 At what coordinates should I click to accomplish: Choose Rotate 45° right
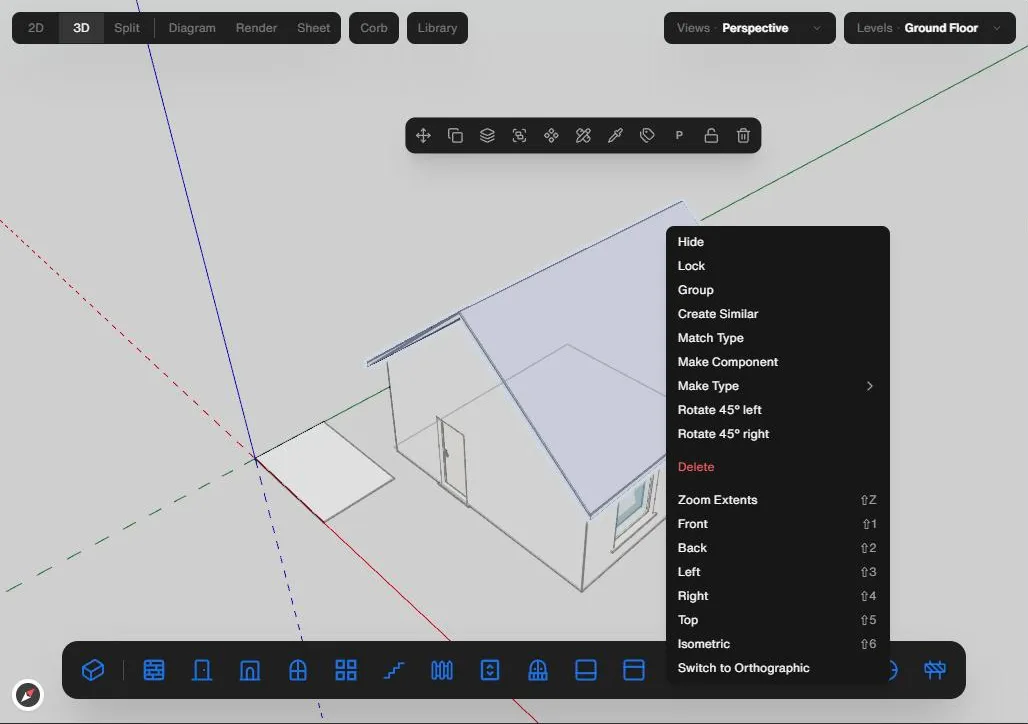click(778, 434)
